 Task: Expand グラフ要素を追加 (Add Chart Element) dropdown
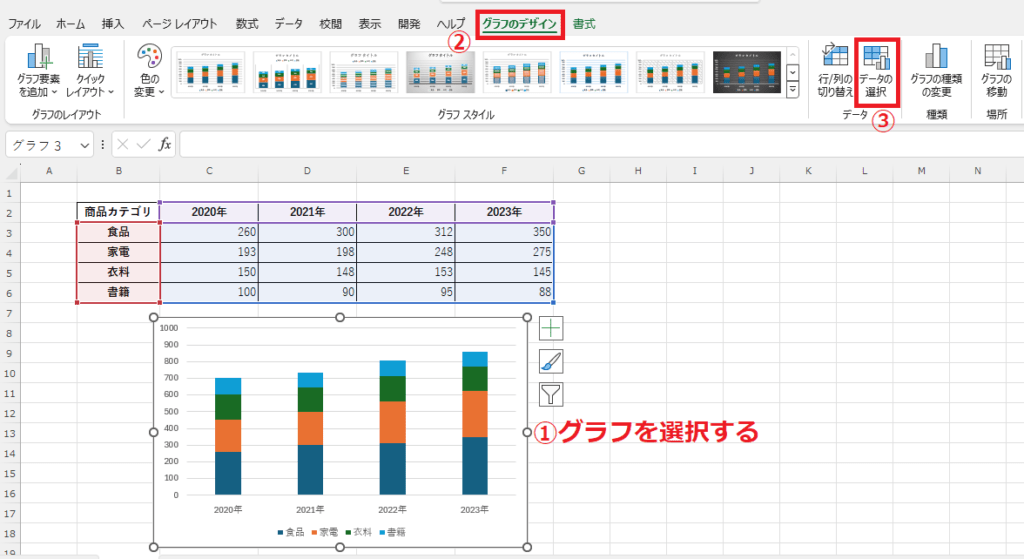pos(38,70)
